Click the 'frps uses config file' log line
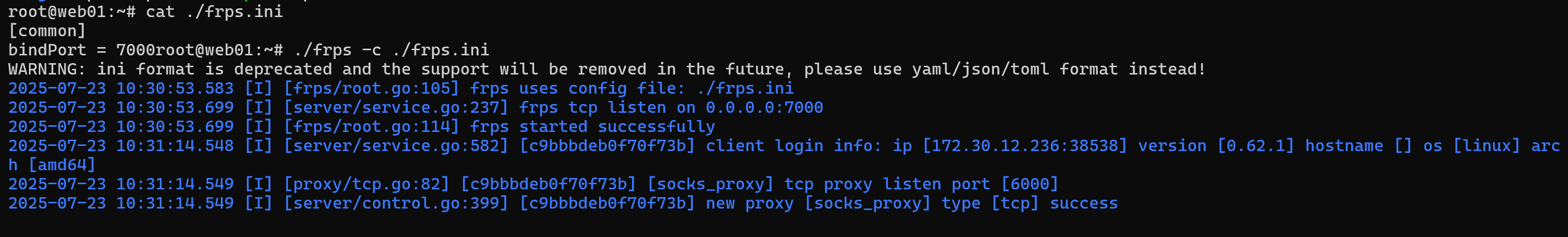The image size is (1568, 237). click(x=401, y=88)
